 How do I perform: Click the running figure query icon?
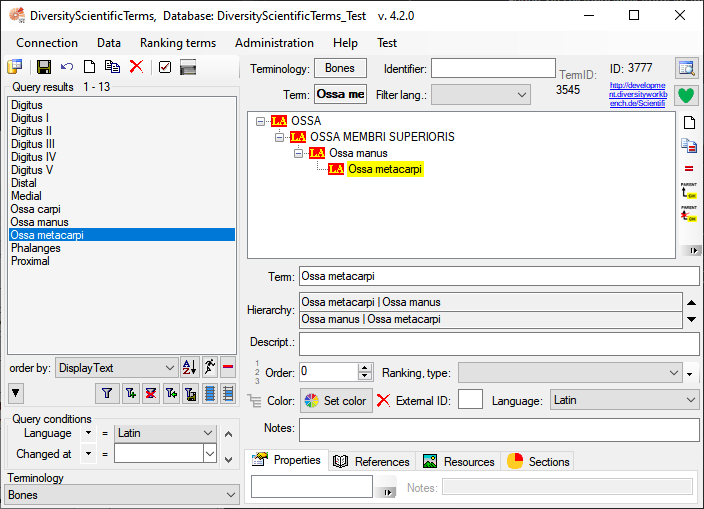point(209,368)
